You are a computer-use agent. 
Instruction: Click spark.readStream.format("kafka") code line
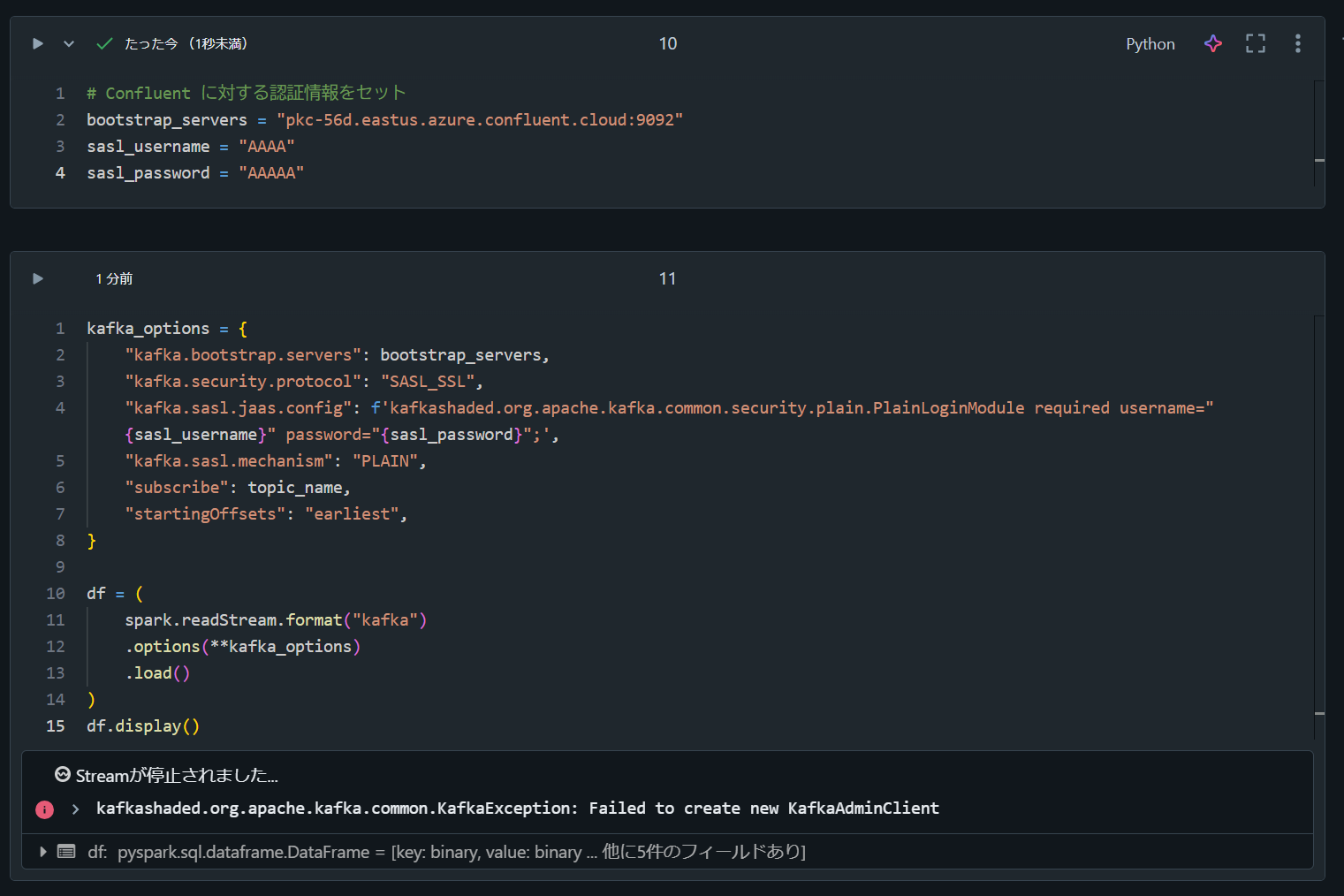tap(276, 619)
